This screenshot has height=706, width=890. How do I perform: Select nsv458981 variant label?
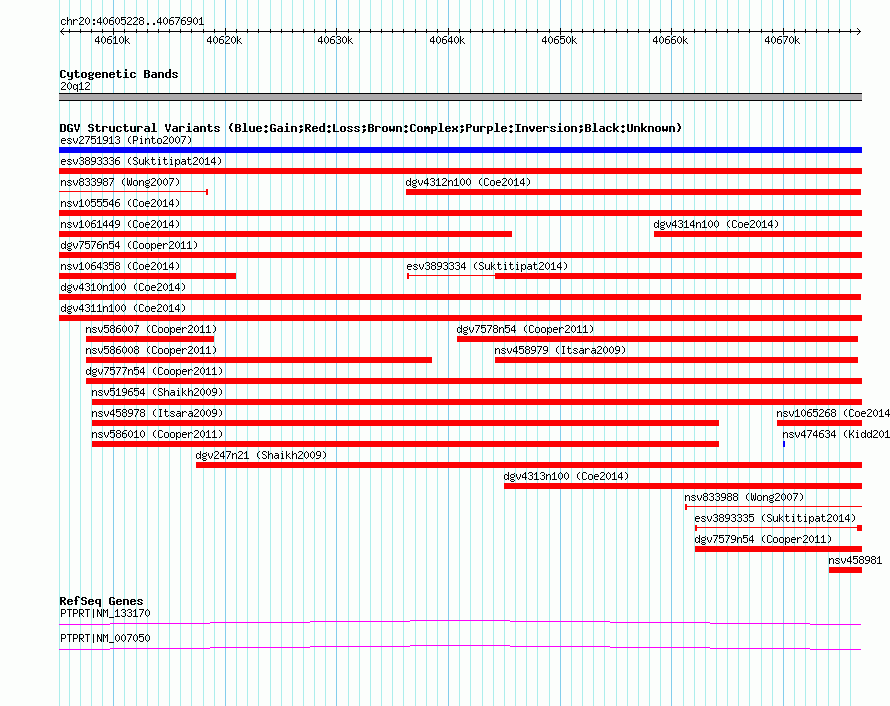(855, 560)
